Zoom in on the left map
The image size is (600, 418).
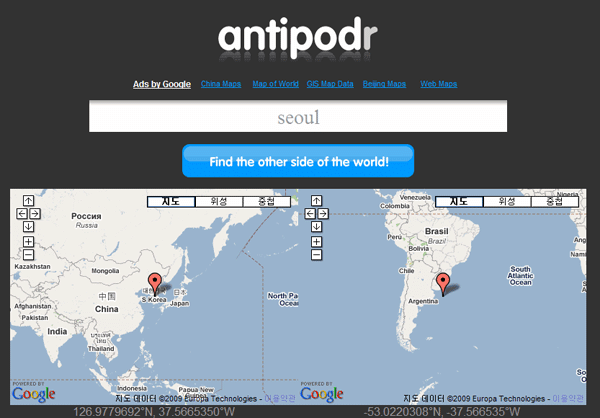(28, 242)
